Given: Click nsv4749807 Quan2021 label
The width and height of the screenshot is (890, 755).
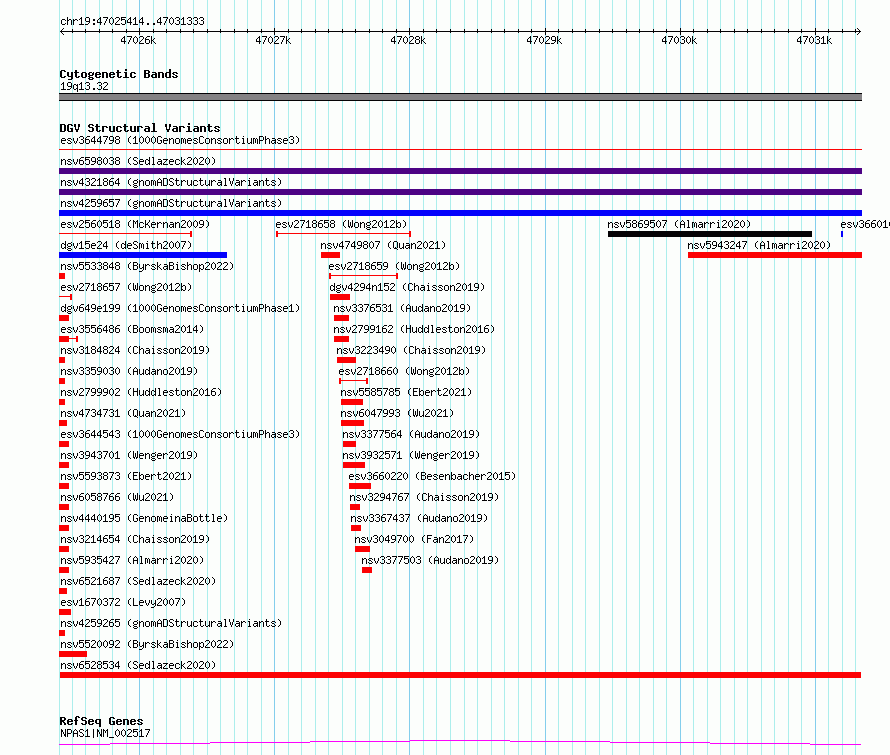Looking at the screenshot, I should tap(383, 245).
